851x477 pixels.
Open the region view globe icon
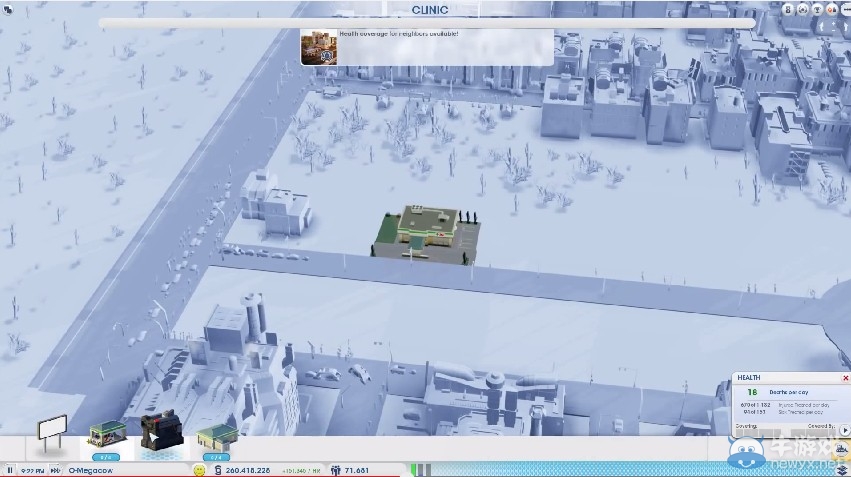(803, 10)
